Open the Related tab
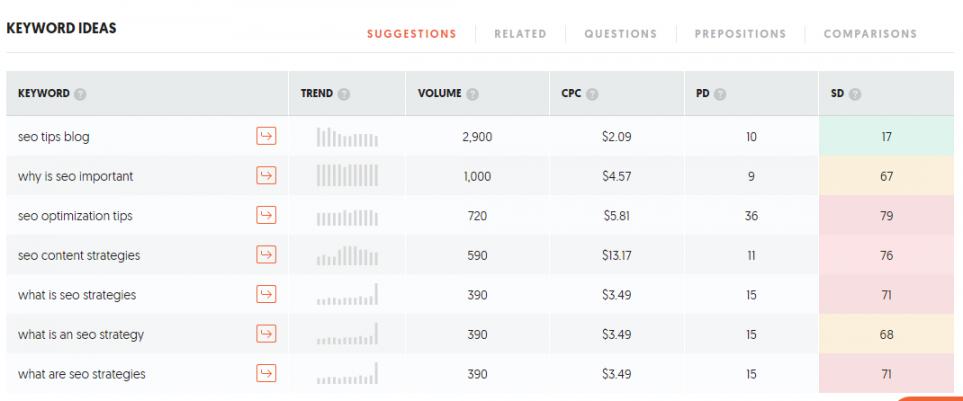 (x=520, y=34)
